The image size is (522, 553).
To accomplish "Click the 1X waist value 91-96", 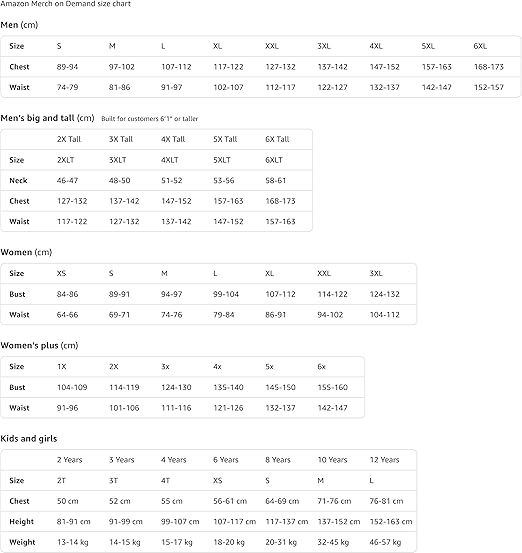I will click(67, 408).
